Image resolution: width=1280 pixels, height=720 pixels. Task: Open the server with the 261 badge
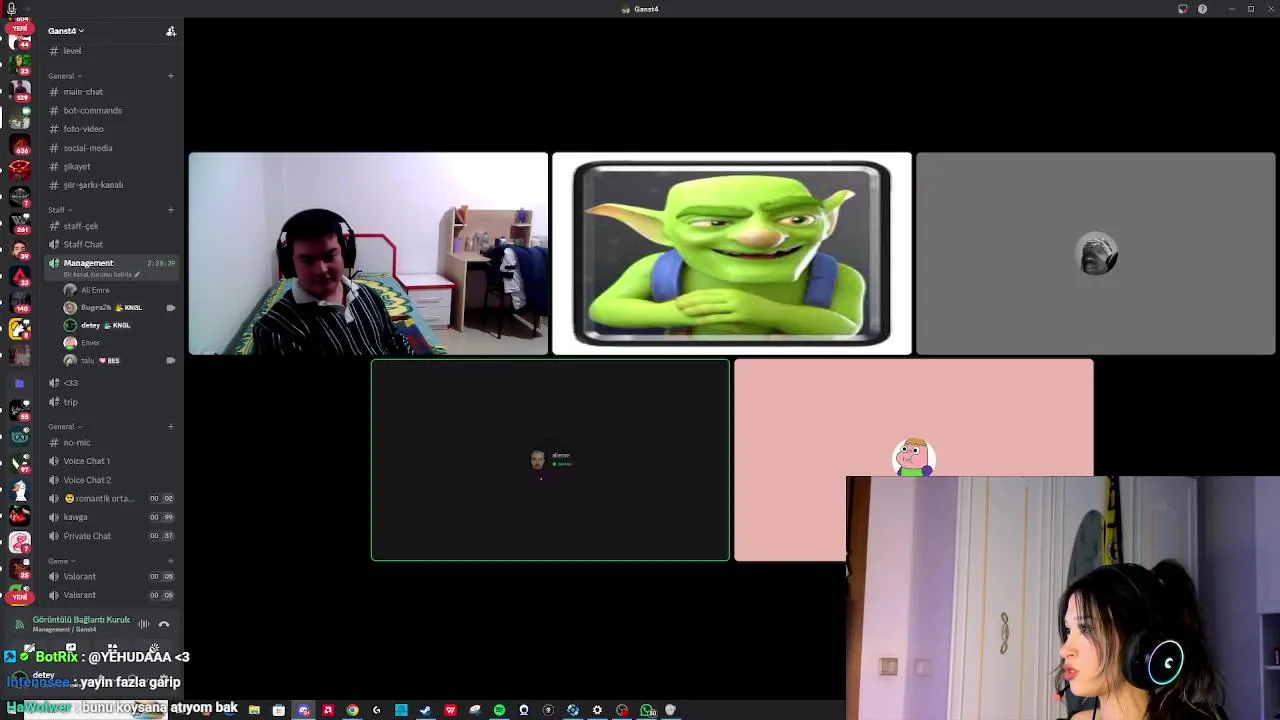click(x=19, y=222)
